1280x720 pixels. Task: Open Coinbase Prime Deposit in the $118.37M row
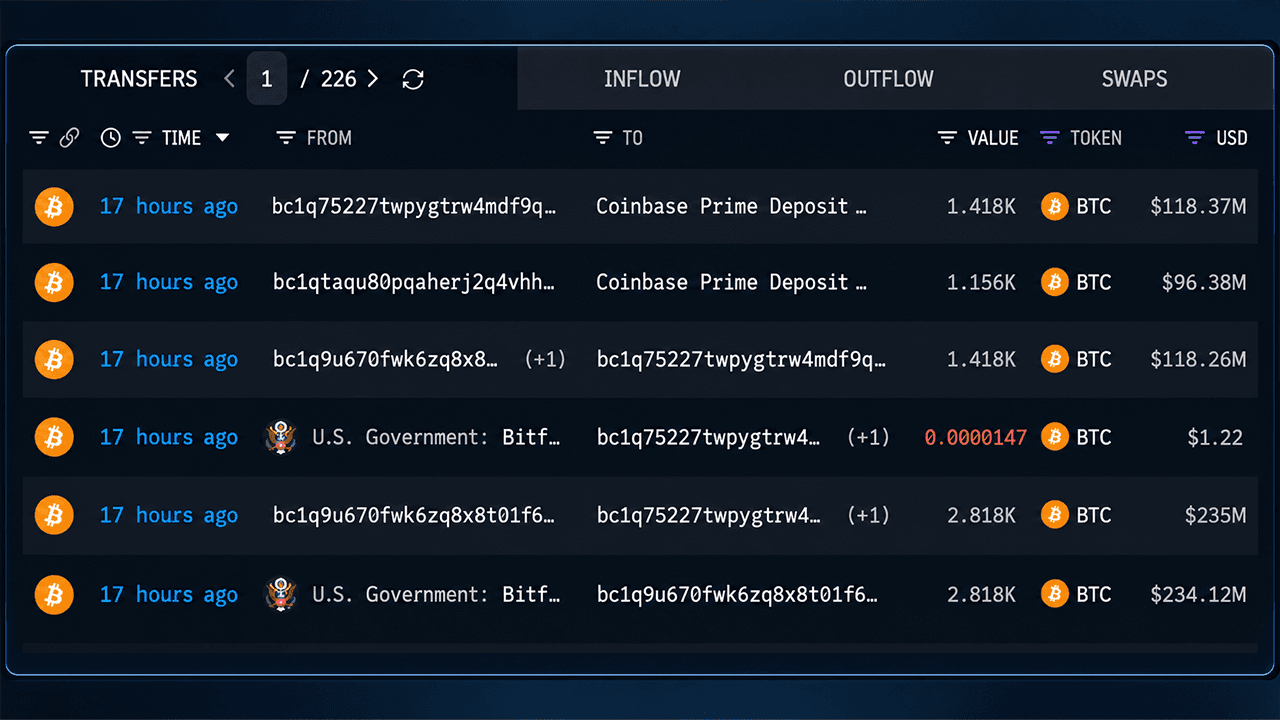[x=731, y=207]
